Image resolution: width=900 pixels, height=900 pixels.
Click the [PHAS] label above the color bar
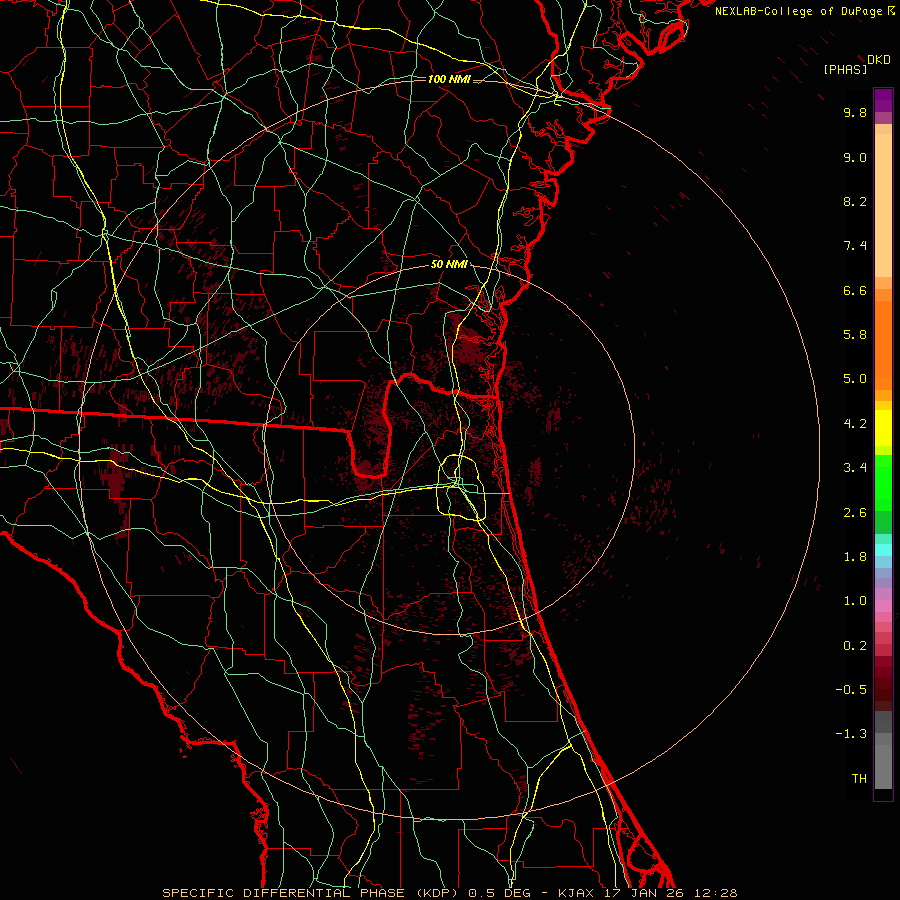[845, 69]
